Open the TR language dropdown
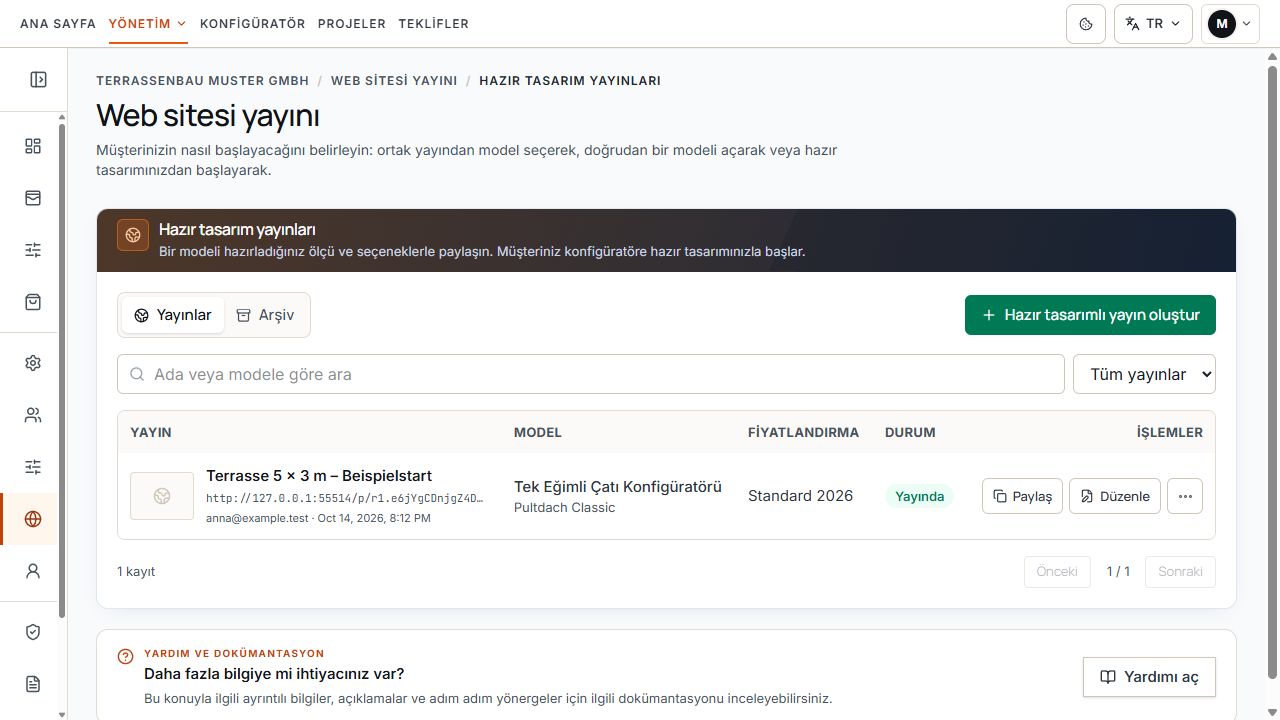 tap(1153, 23)
